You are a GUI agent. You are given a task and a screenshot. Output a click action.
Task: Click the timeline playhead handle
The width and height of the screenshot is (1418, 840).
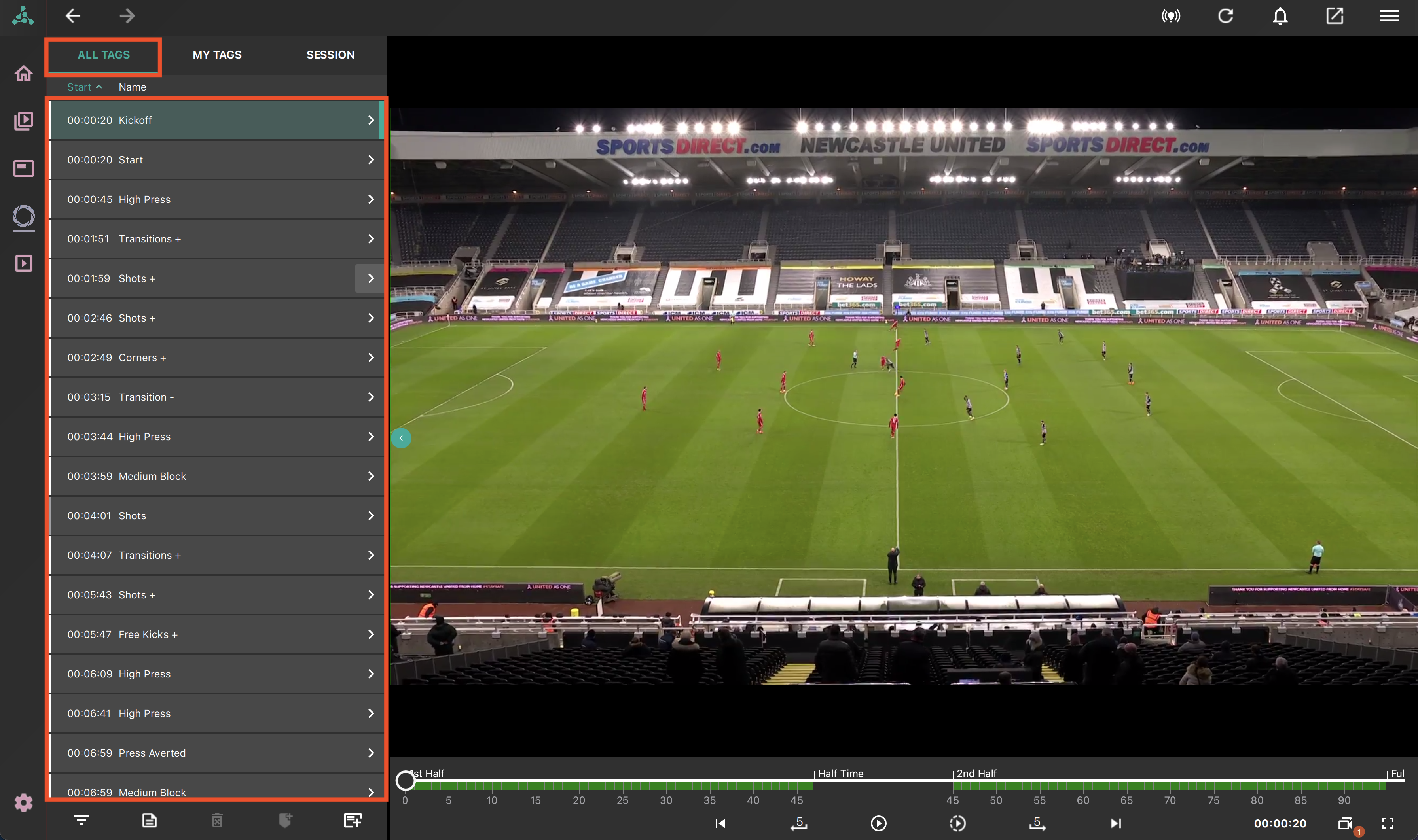405,781
